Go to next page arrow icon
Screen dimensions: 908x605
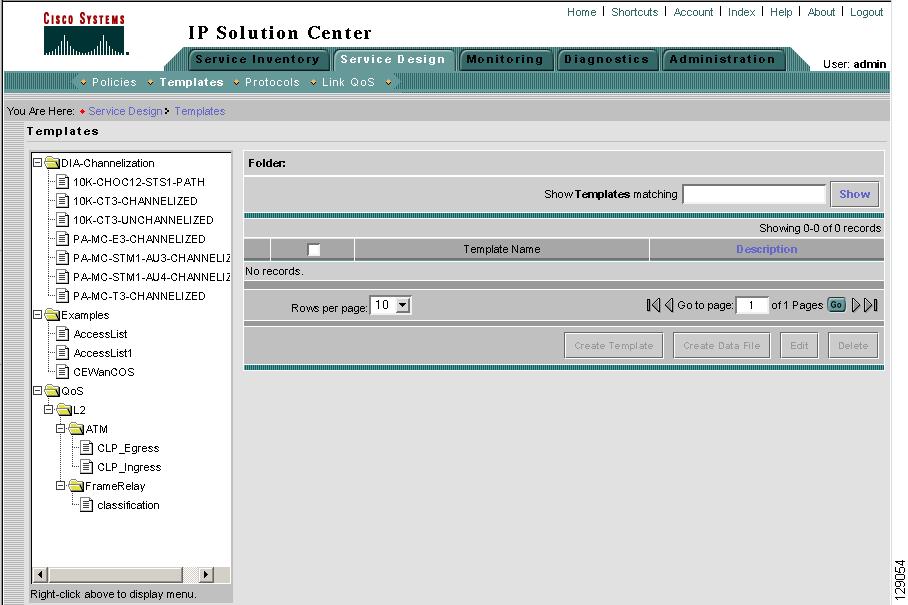(856, 305)
